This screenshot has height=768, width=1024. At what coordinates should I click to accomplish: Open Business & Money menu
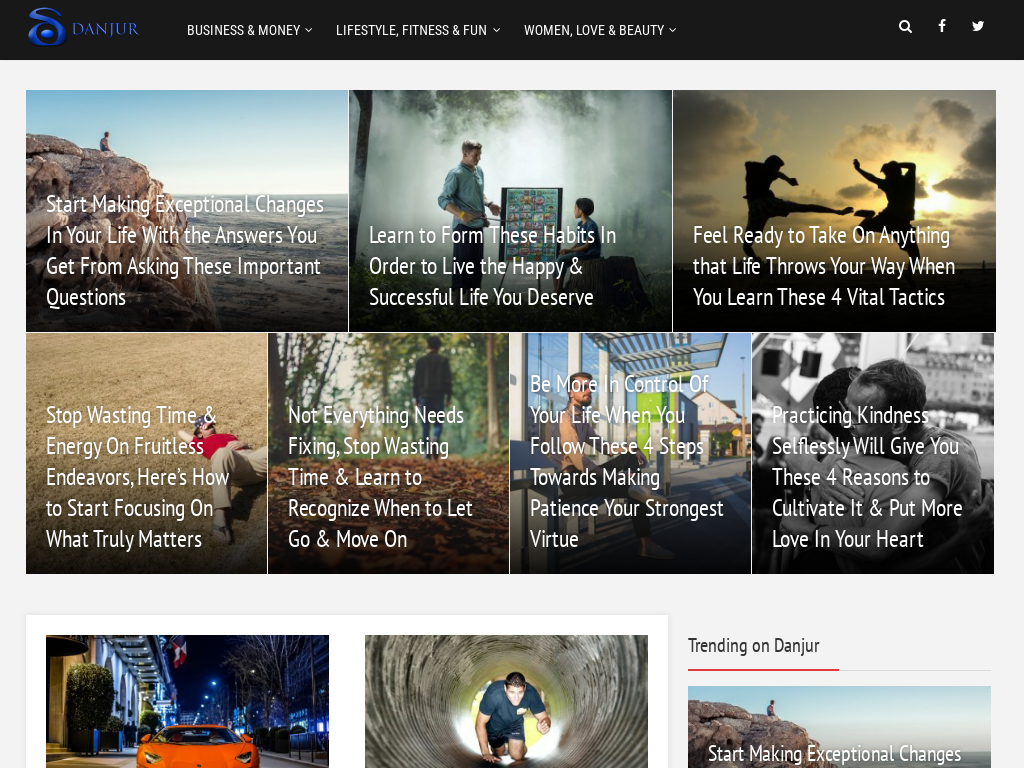(249, 30)
